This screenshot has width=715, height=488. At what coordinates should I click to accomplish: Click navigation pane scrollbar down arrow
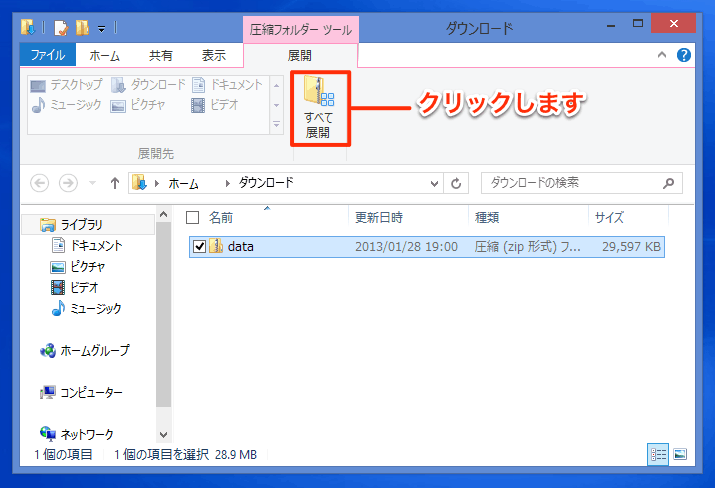click(x=164, y=435)
